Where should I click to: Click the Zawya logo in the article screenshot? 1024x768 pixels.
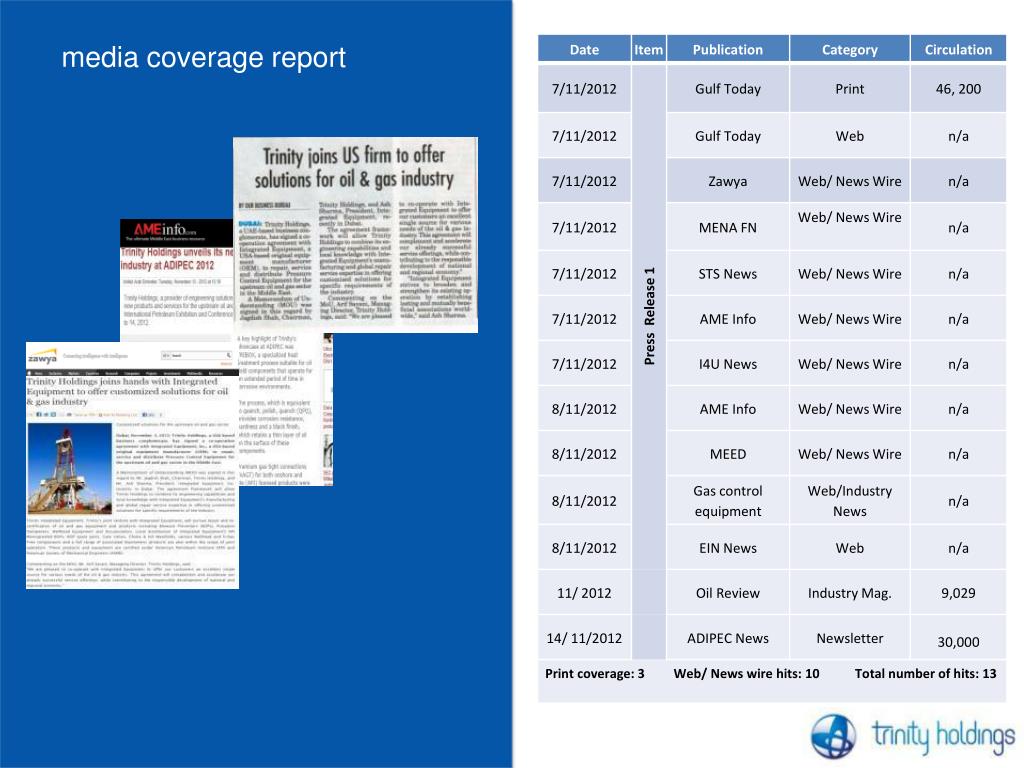(x=42, y=357)
